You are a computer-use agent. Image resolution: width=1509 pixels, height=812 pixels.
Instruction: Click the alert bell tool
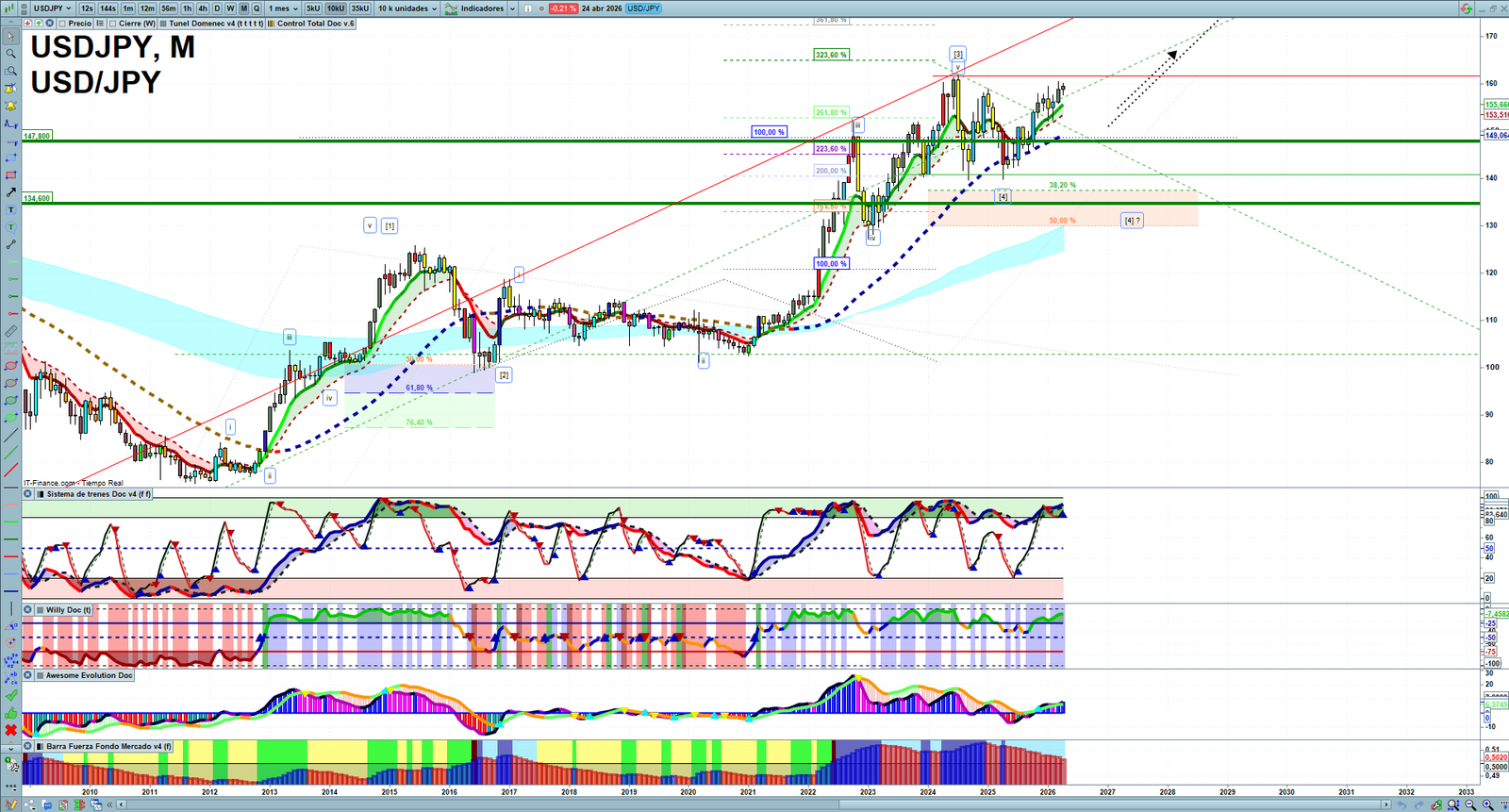click(11, 106)
